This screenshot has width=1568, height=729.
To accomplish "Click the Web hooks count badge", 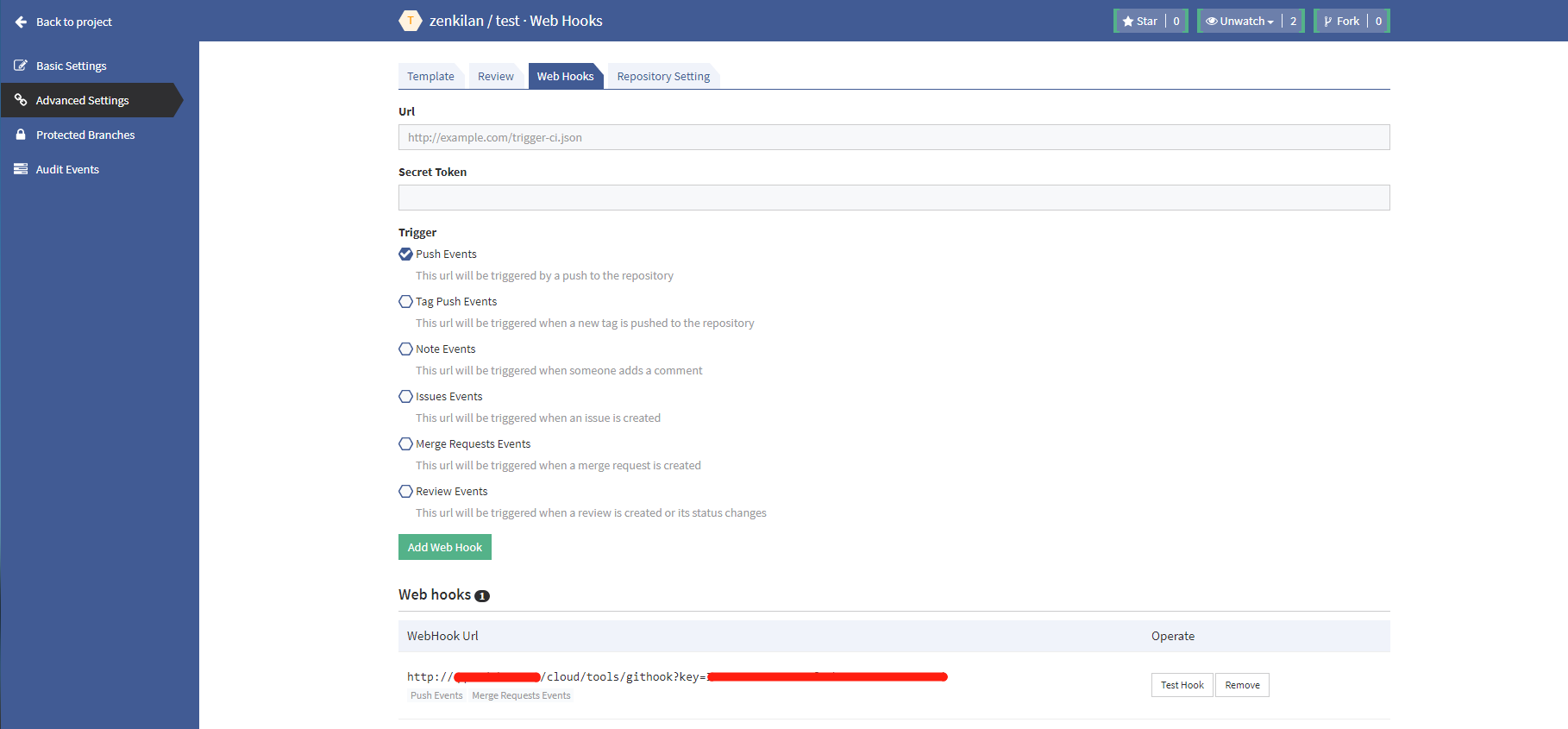I will pos(482,596).
